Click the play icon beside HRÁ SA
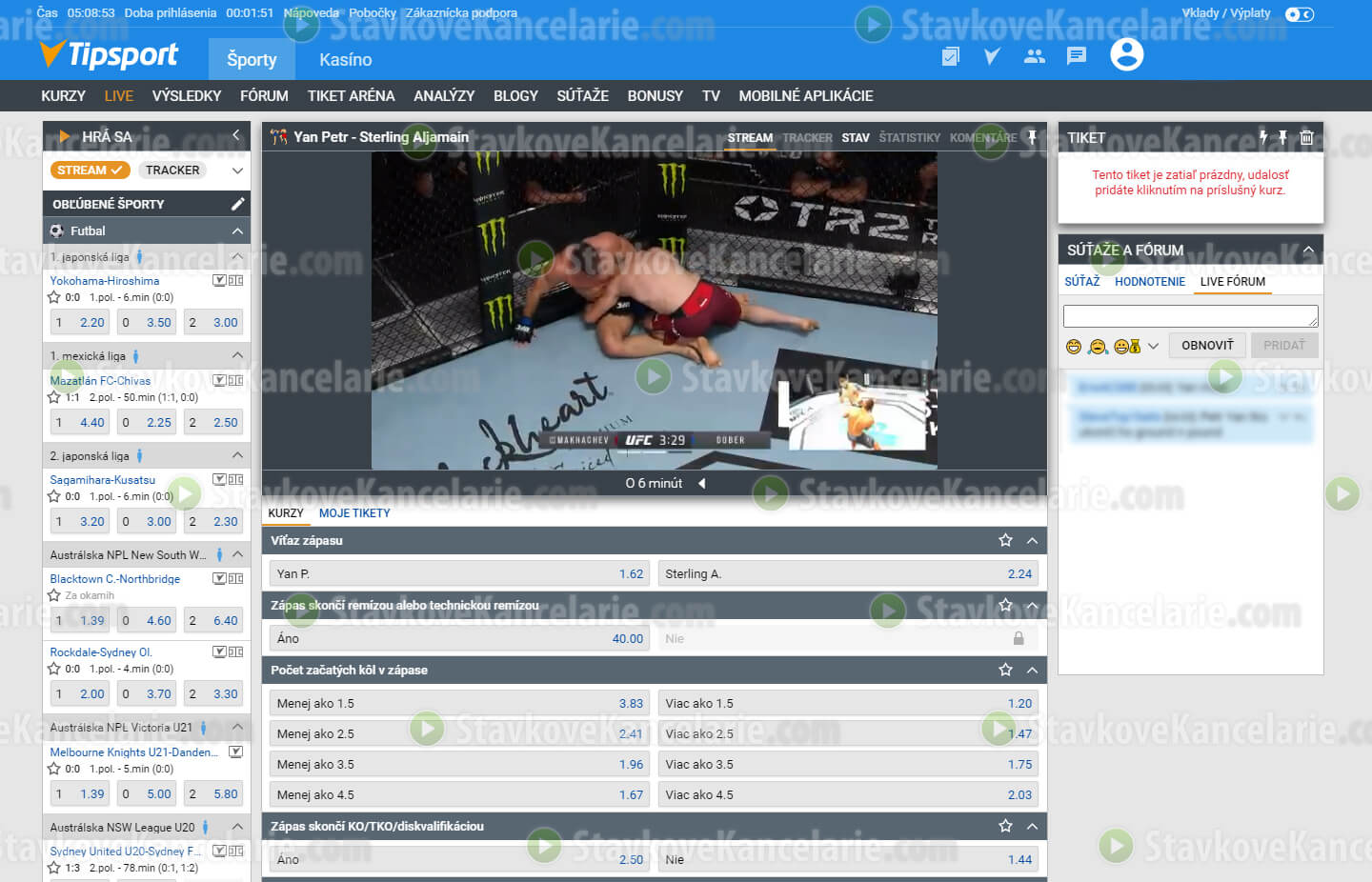 point(65,137)
